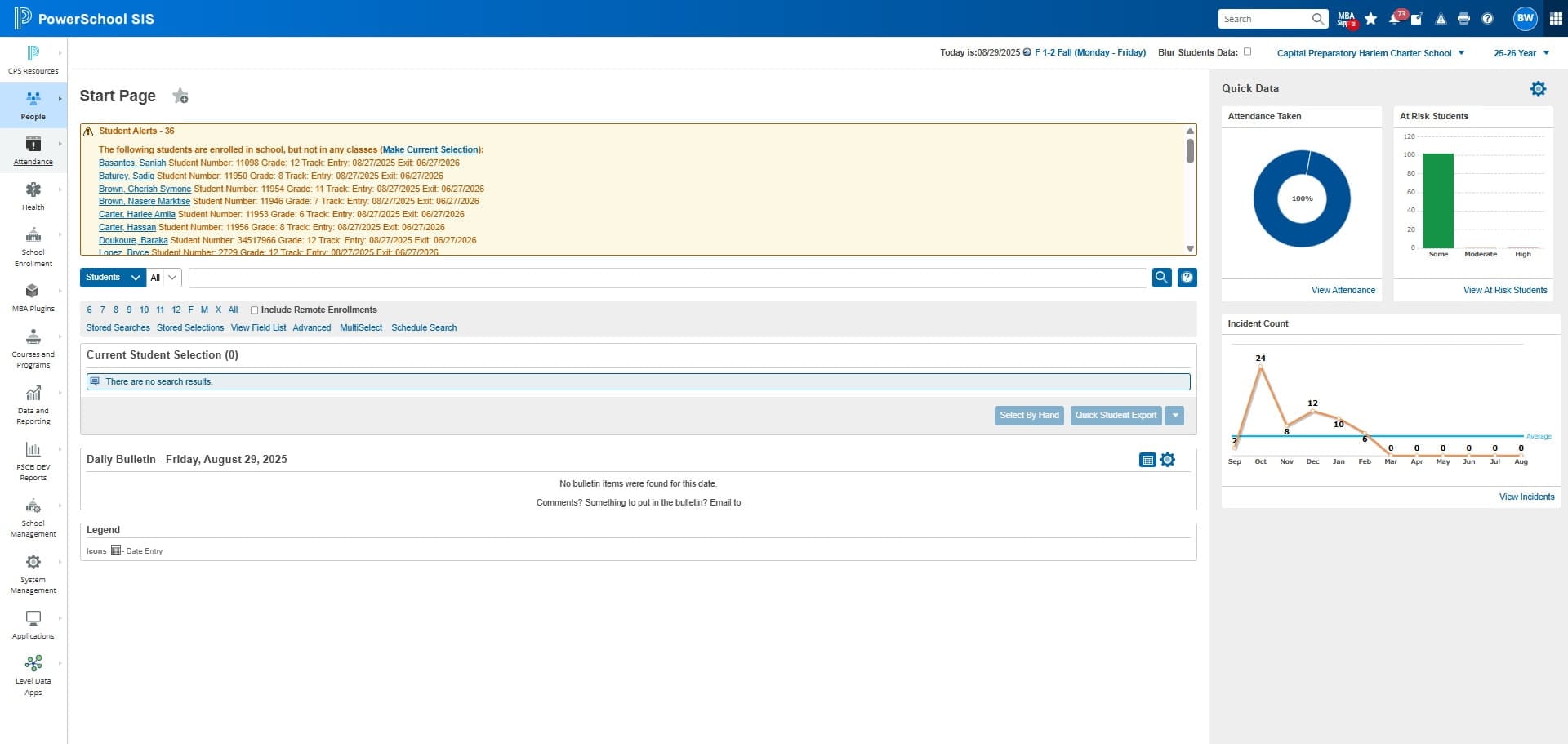Open Schedule Search
Viewport: 1568px width, 744px height.
(x=424, y=328)
